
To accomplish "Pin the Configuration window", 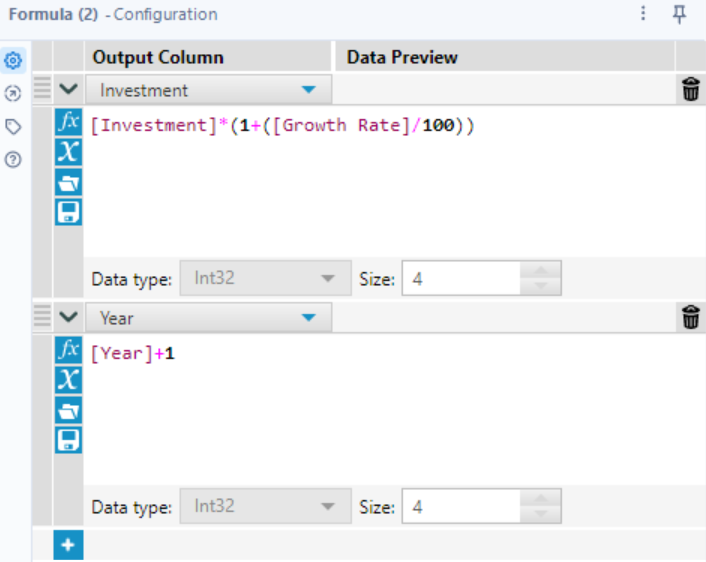I will [680, 14].
